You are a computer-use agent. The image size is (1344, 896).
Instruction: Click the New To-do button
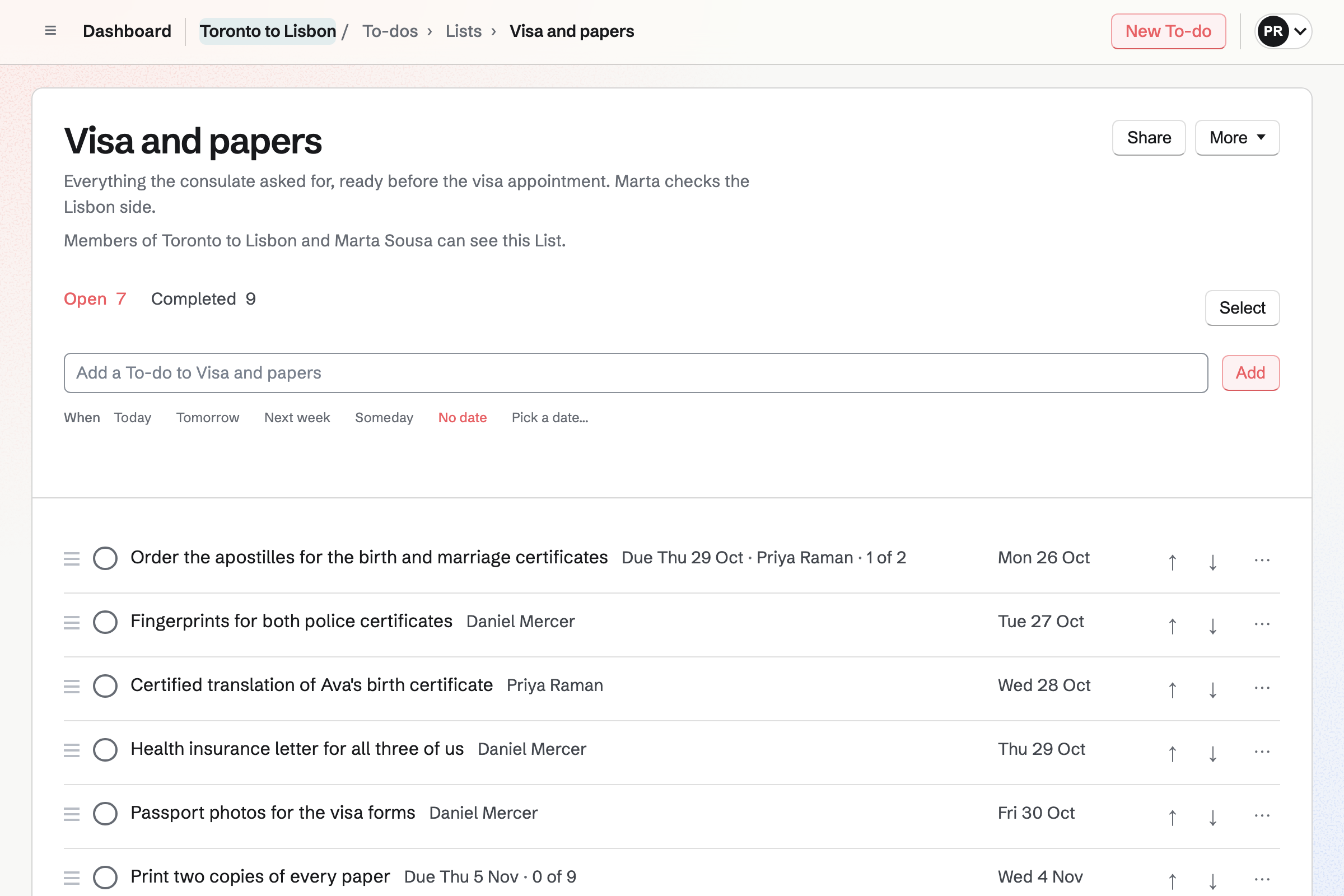click(1168, 31)
